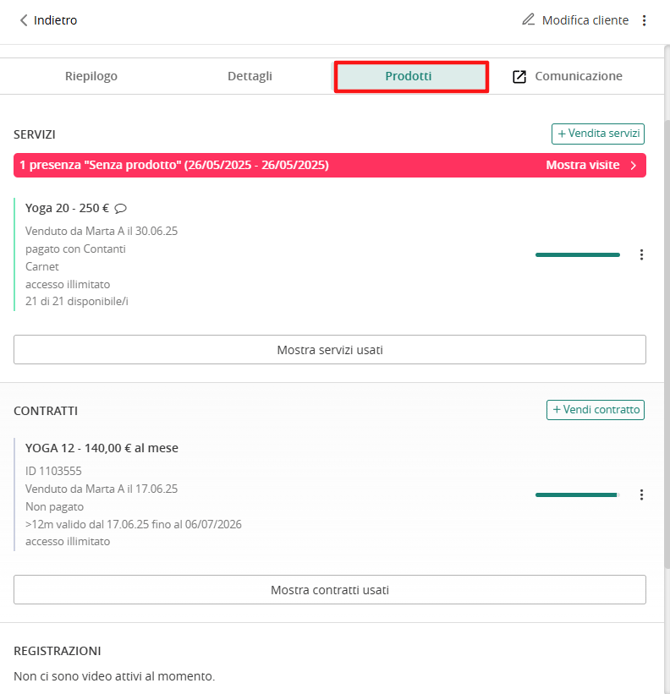Click the external link icon beside Comunicazione
This screenshot has width=670, height=694.
519,77
